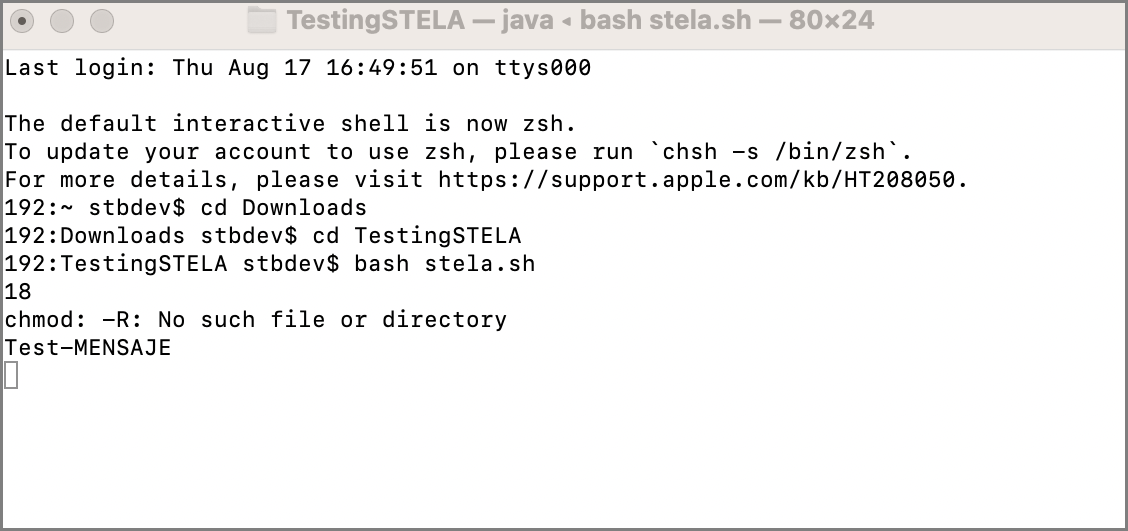Click the "18" output line
Viewport: 1128px width, 531px height.
[x=18, y=291]
